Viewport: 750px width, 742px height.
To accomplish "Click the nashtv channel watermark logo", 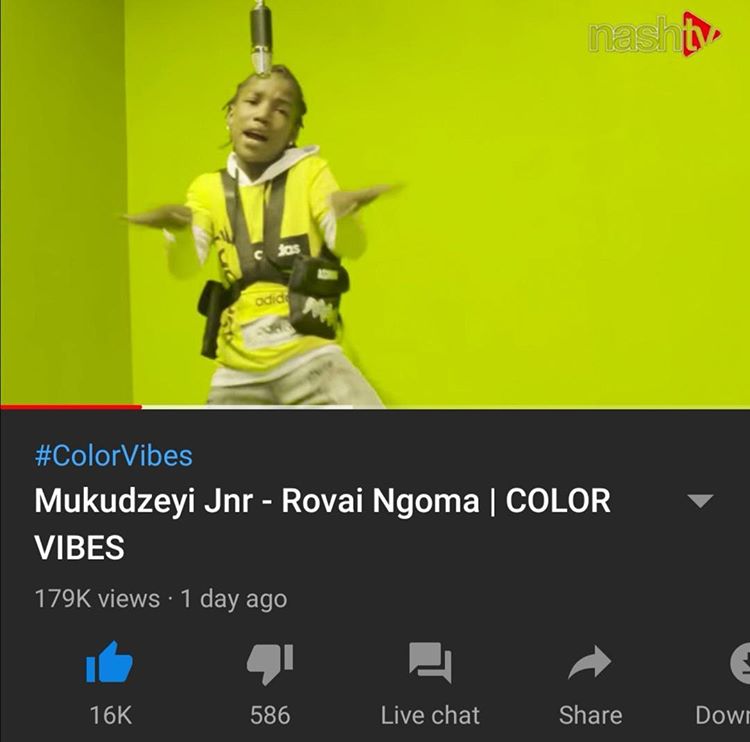I will click(654, 34).
